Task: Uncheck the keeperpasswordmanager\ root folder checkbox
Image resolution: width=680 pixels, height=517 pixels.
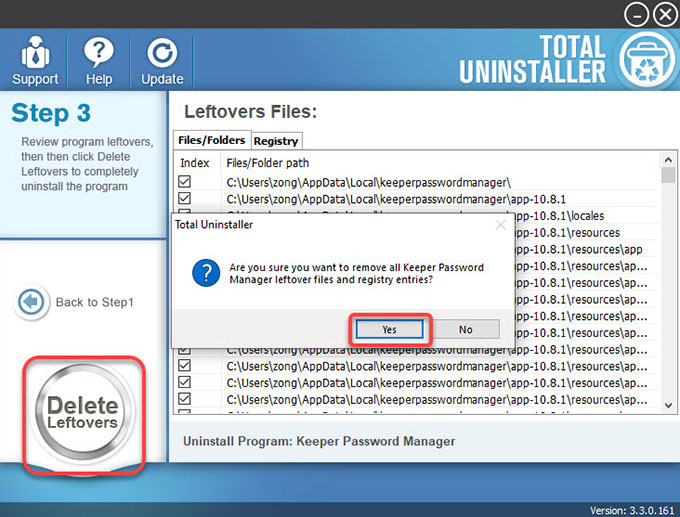Action: click(184, 181)
